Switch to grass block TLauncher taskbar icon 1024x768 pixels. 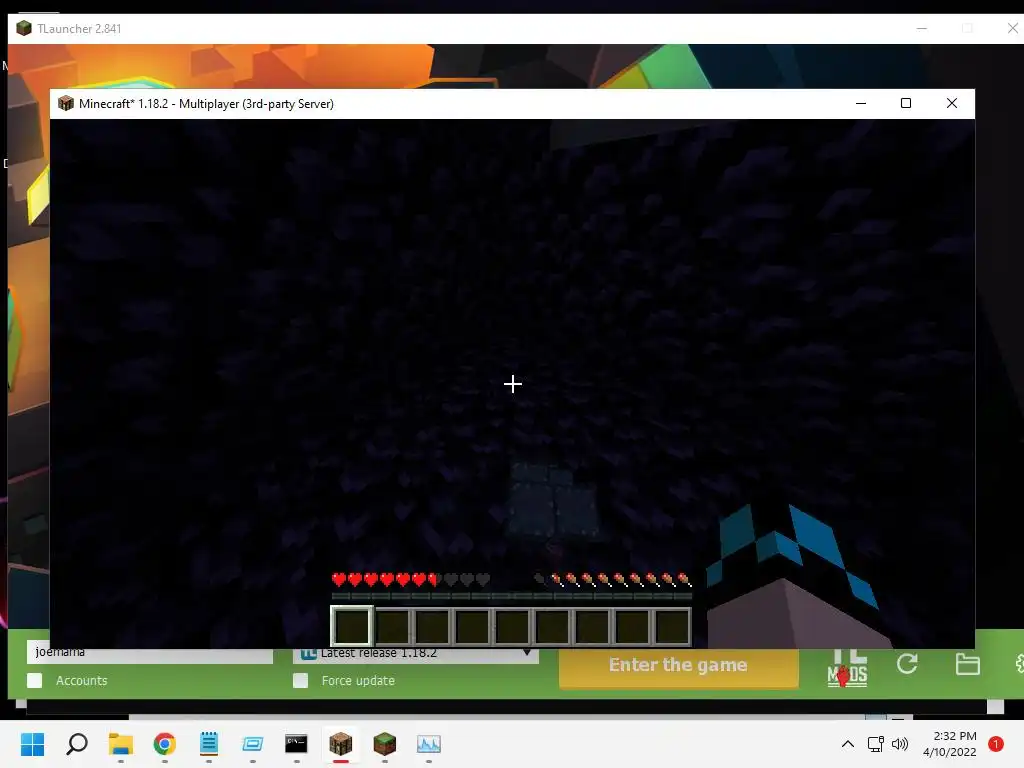pos(385,744)
